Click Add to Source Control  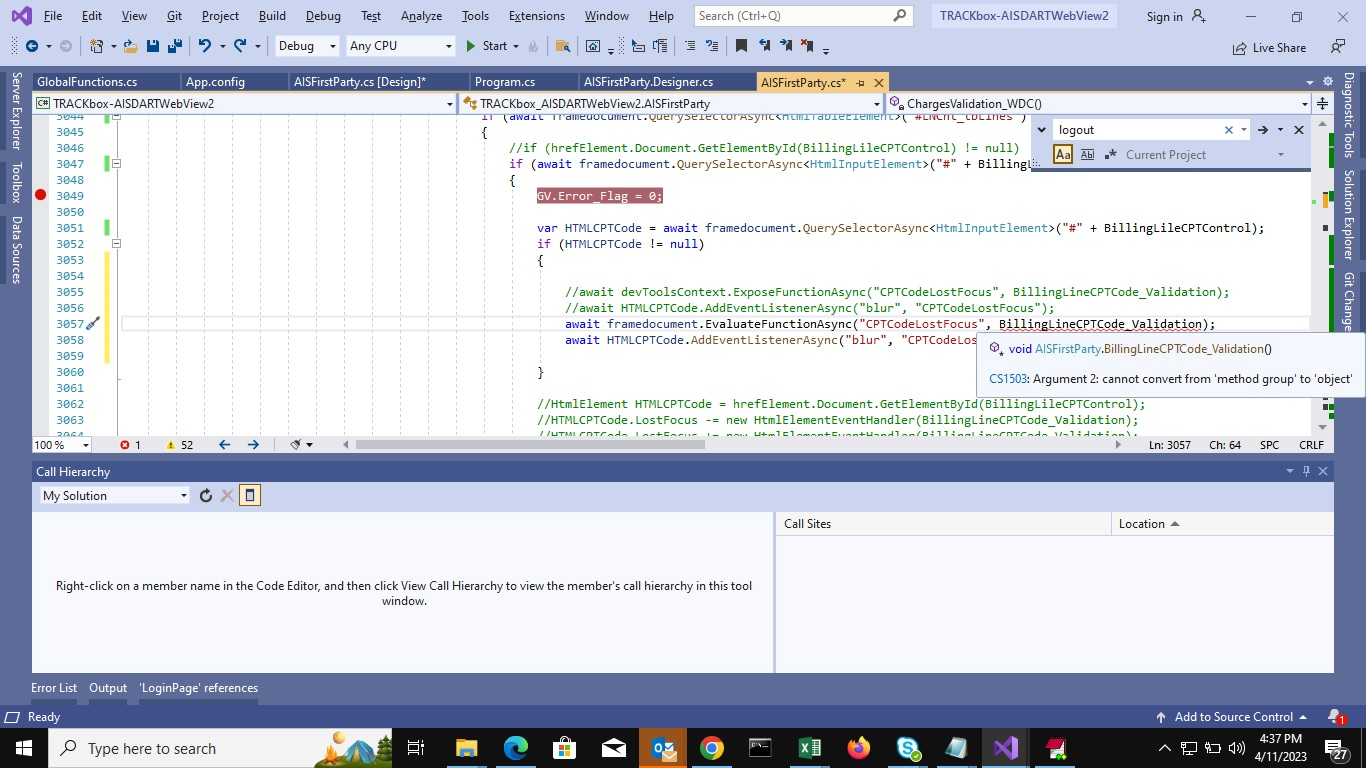(x=1232, y=717)
